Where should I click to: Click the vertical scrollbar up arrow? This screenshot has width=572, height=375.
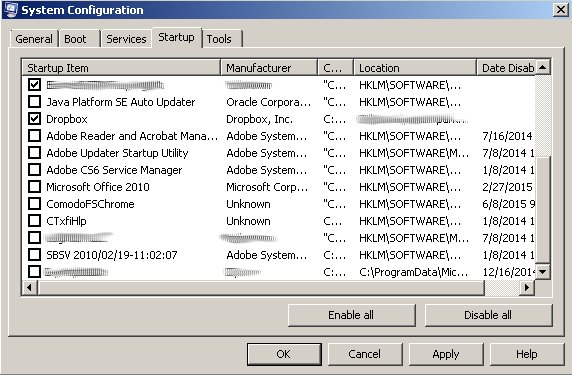pos(543,67)
